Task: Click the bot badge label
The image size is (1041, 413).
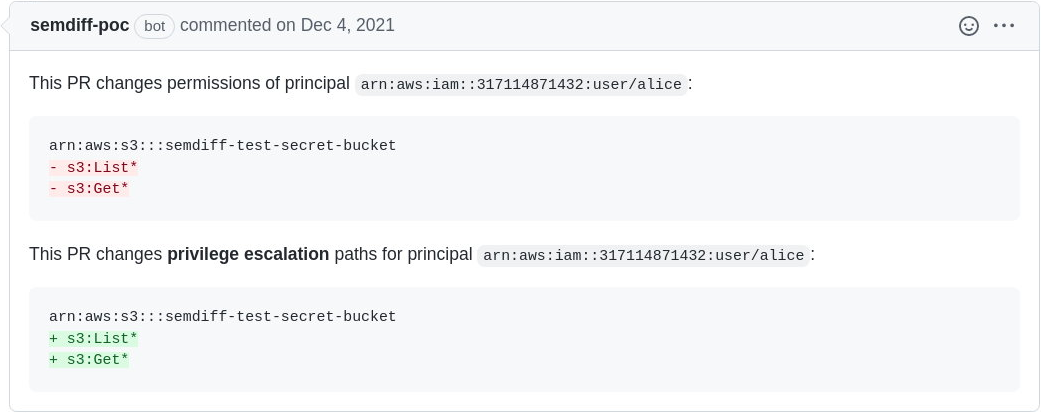Action: pos(154,26)
